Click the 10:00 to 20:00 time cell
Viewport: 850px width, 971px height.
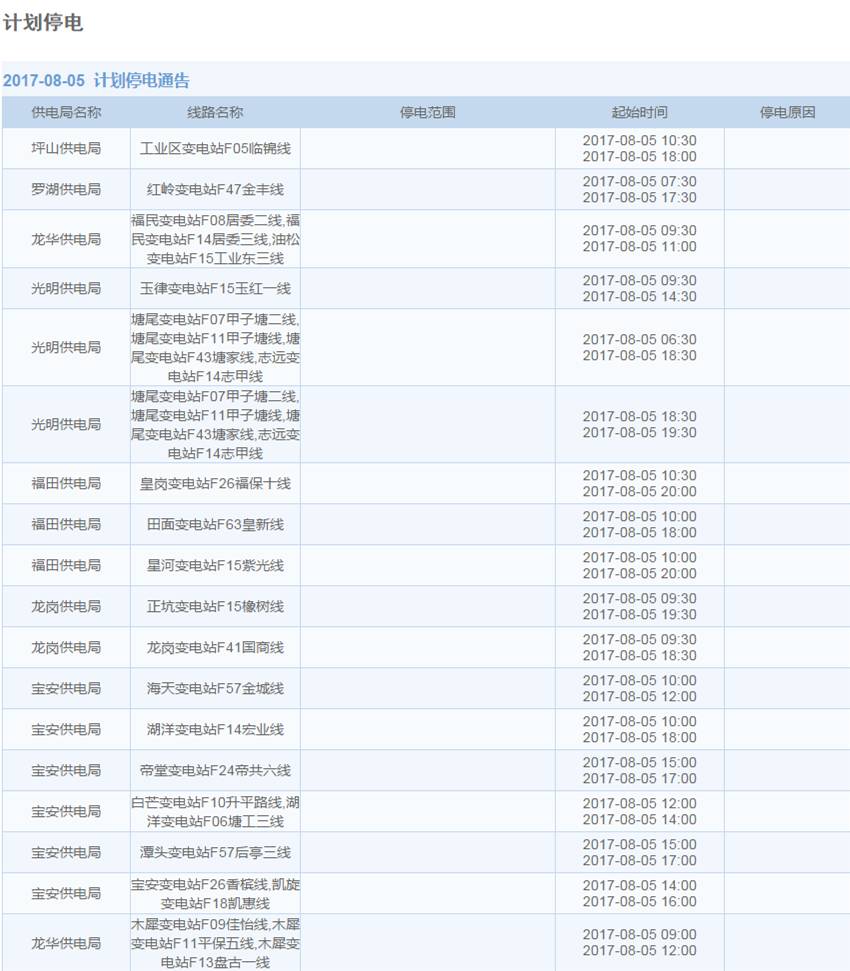coord(640,565)
